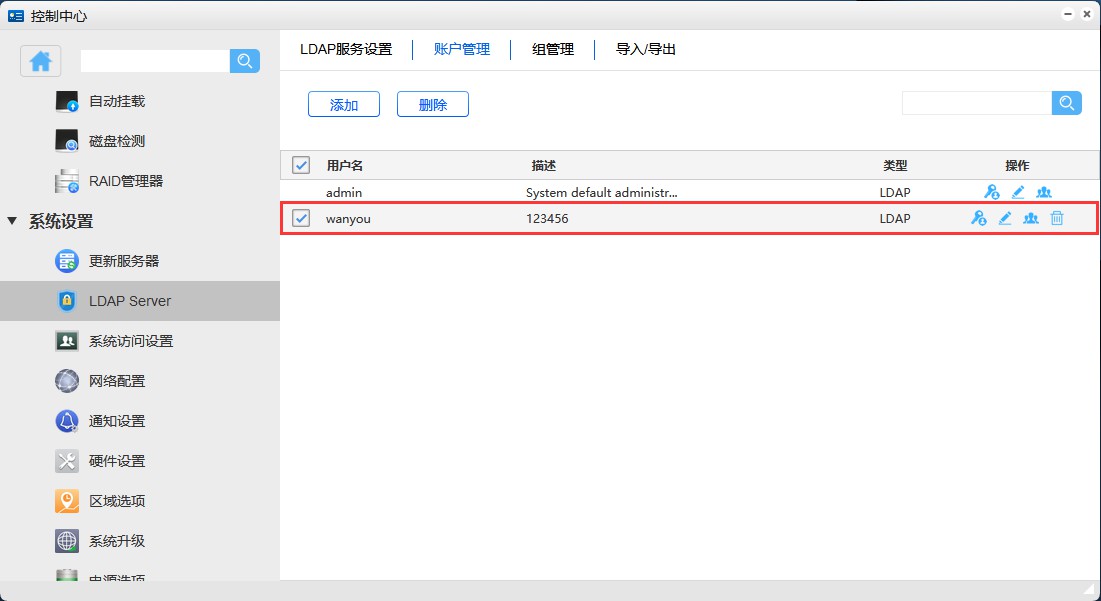Image resolution: width=1101 pixels, height=601 pixels.
Task: Select RAID管理器 in the sidebar
Action: (126, 181)
